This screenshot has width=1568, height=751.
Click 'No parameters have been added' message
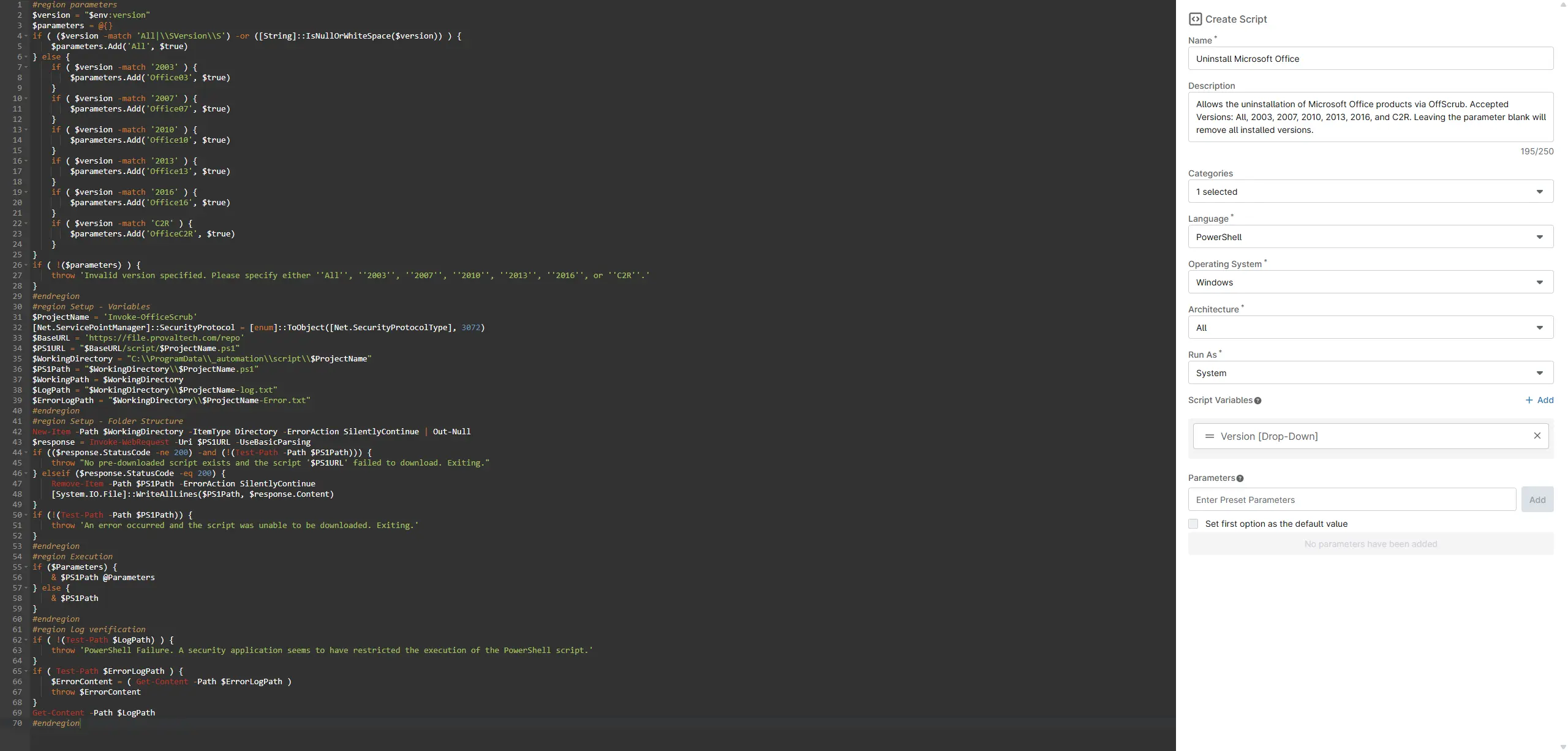[1370, 544]
